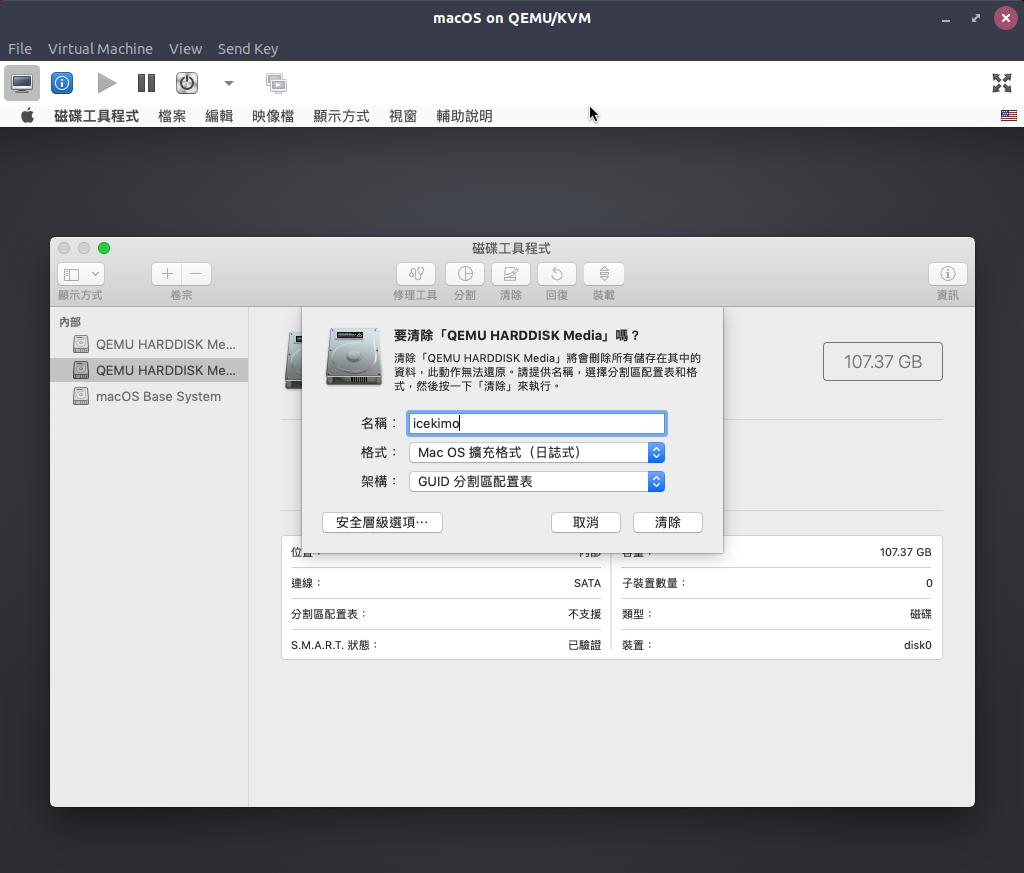Click the 資訊 info toolbar icon

pyautogui.click(x=948, y=274)
